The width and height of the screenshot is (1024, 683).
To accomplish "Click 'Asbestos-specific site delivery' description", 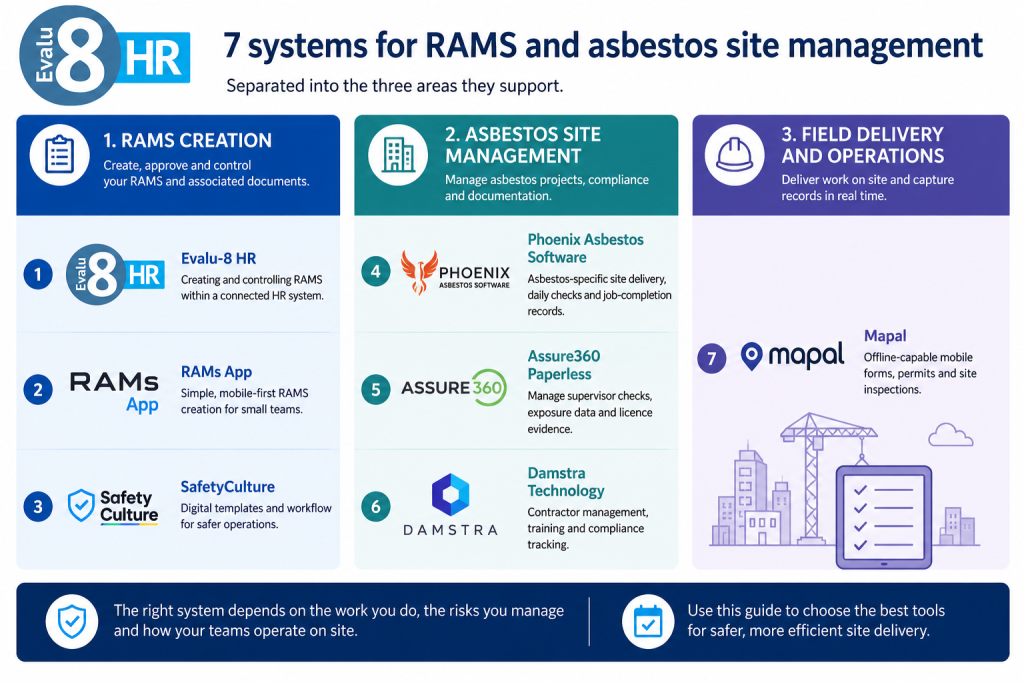I will pyautogui.click(x=600, y=295).
